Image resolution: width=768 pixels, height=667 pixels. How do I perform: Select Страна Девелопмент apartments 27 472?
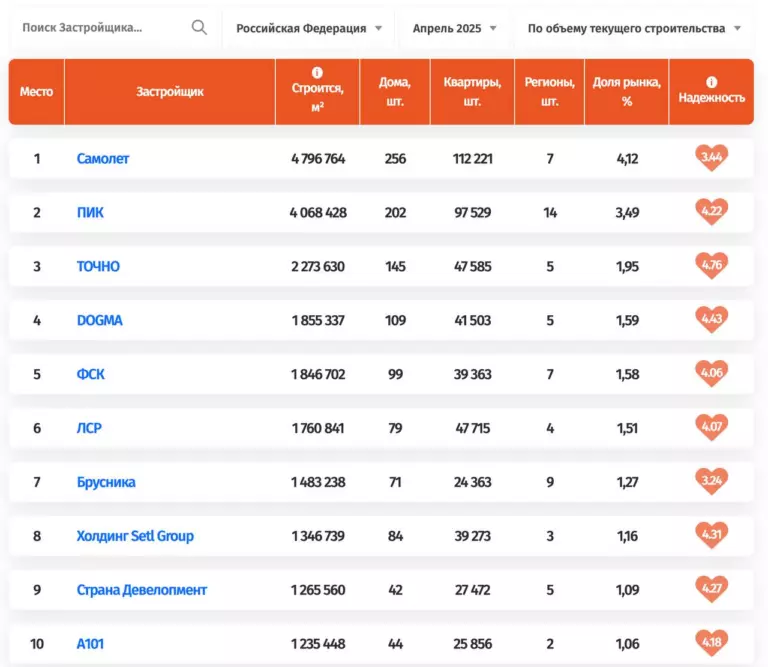tap(473, 590)
